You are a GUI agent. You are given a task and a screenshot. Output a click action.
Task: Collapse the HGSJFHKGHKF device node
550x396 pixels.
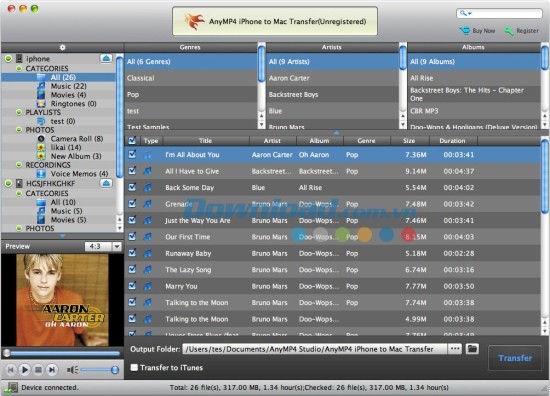click(8, 183)
